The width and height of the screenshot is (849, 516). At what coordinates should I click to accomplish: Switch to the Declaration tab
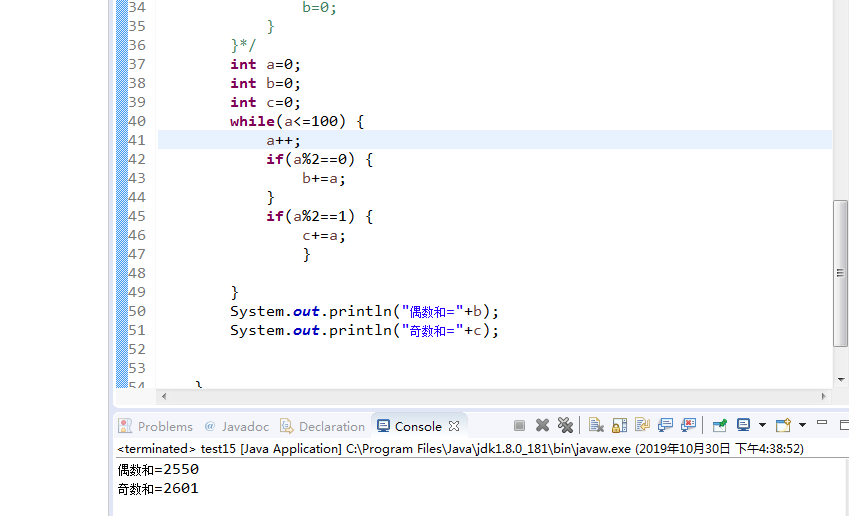click(332, 427)
